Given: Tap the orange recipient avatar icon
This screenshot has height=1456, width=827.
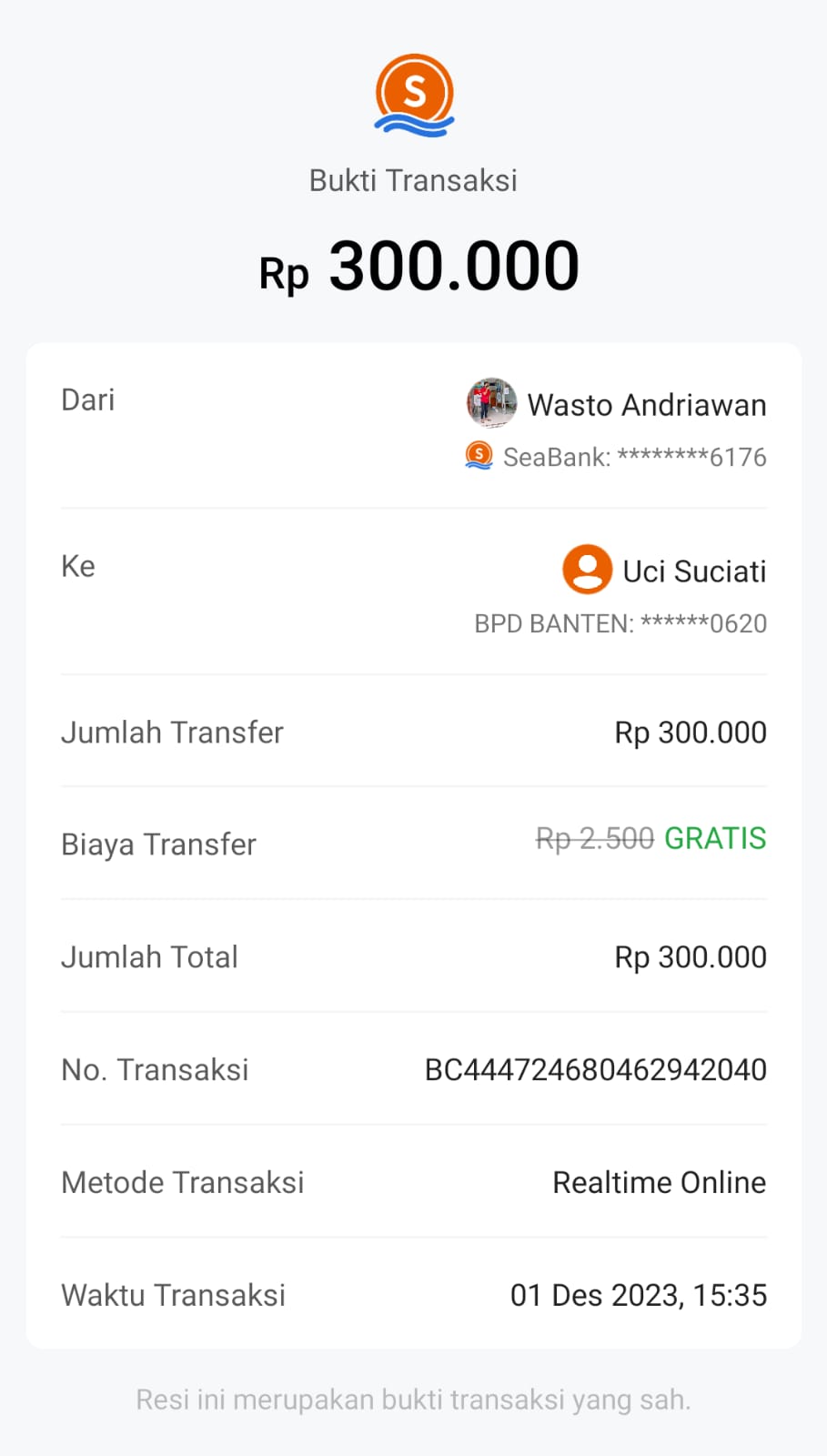Looking at the screenshot, I should click(x=587, y=570).
